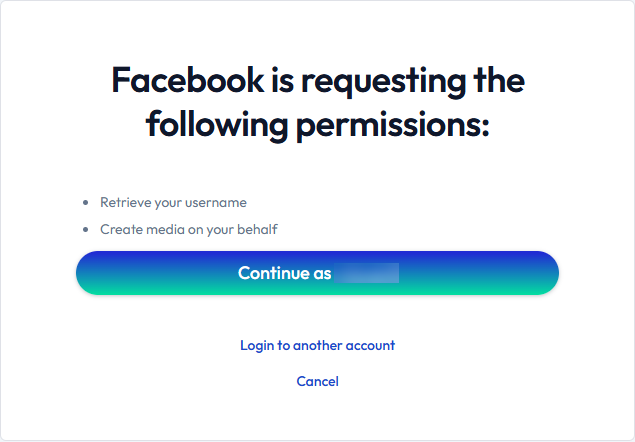Click the word Retrieve in the first permission
The width and height of the screenshot is (635, 442).
(125, 202)
